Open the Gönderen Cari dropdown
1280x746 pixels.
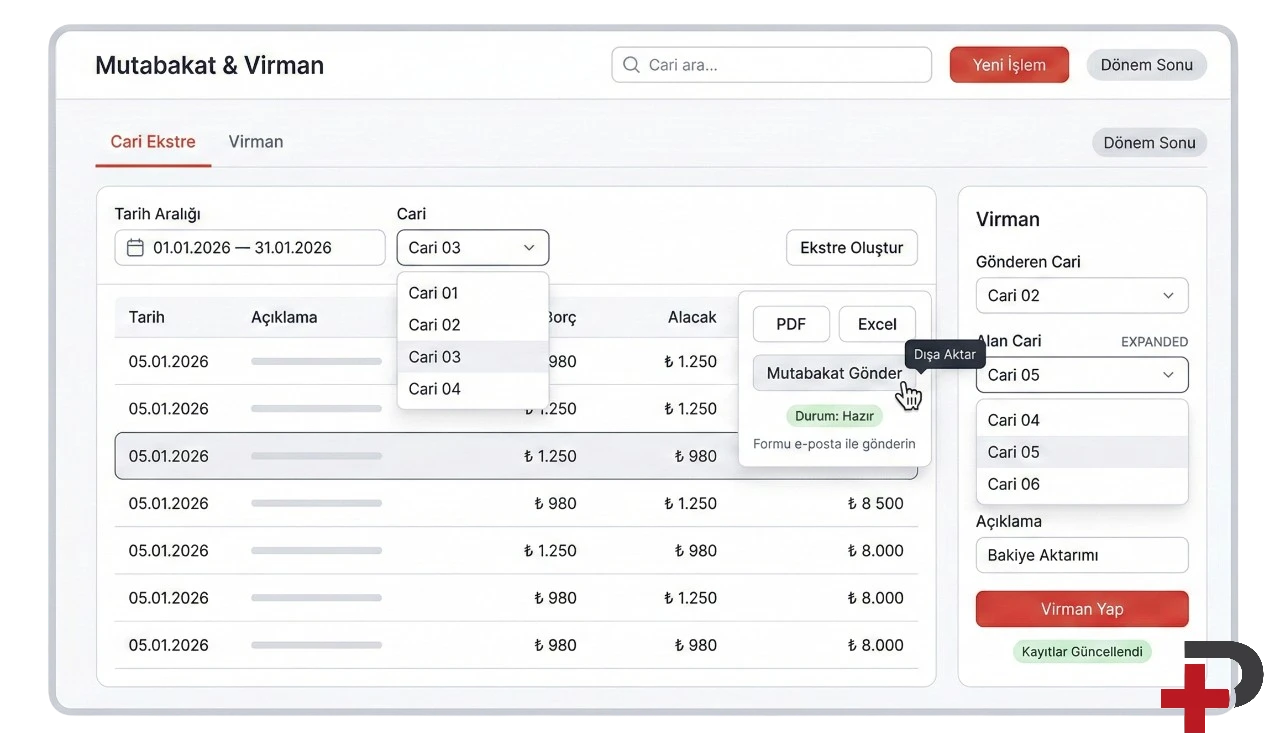1081,296
